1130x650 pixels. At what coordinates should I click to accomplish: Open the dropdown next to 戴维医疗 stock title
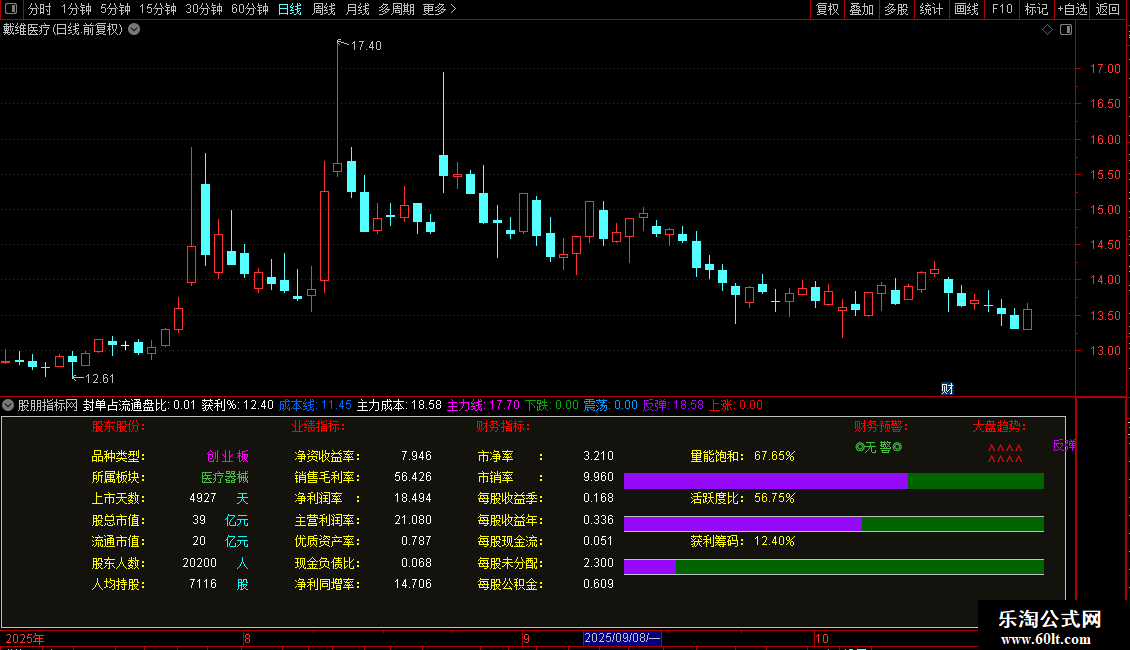[x=135, y=30]
